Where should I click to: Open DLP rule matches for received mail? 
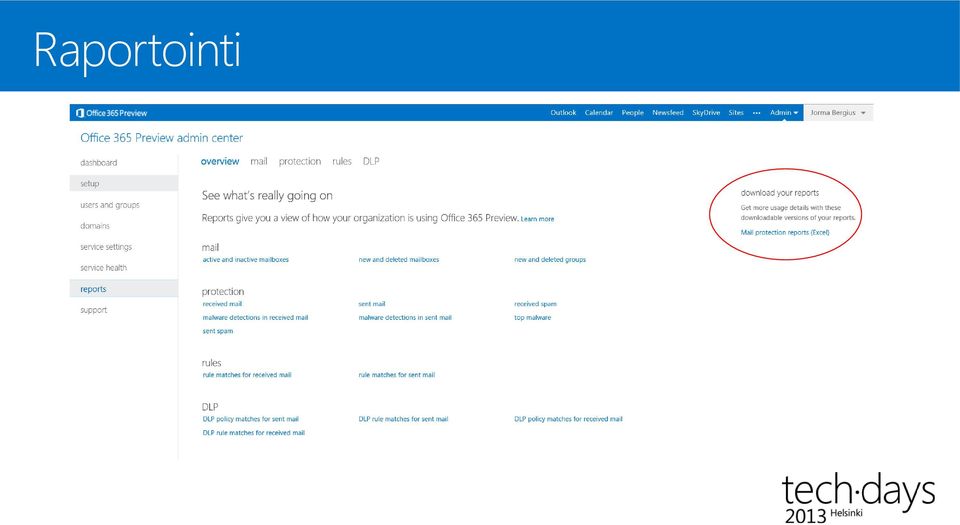[253, 433]
